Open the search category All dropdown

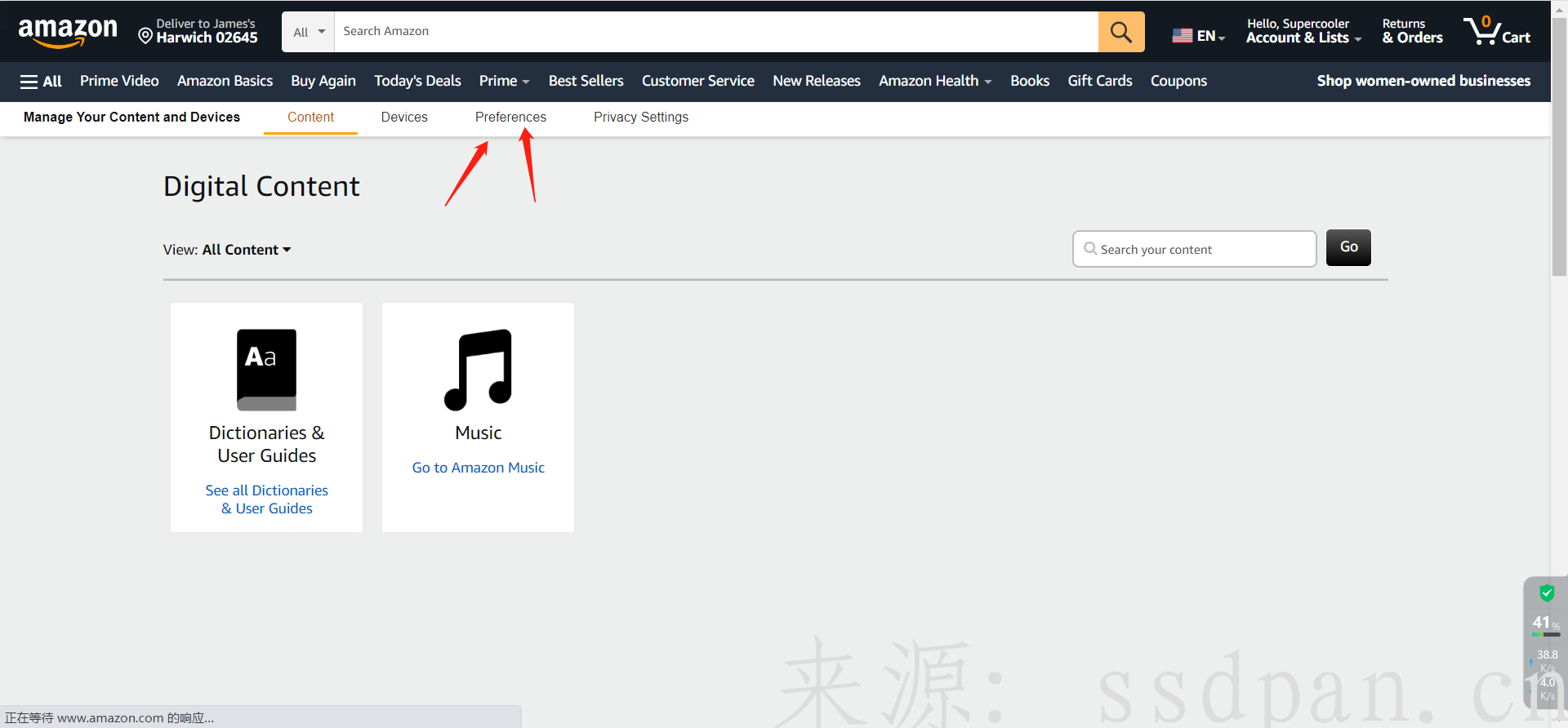pos(309,32)
